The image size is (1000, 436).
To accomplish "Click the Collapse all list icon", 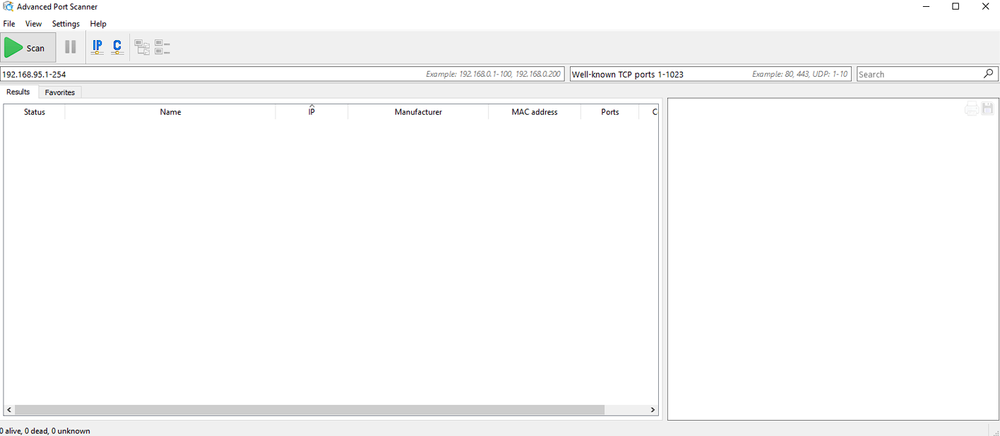I will 162,47.
